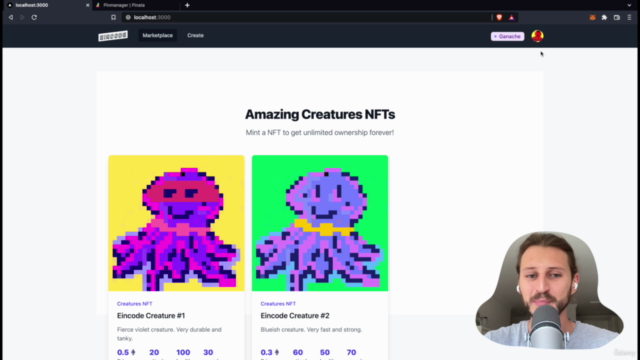
Task: Click the Eincode logo in navbar
Action: (113, 36)
